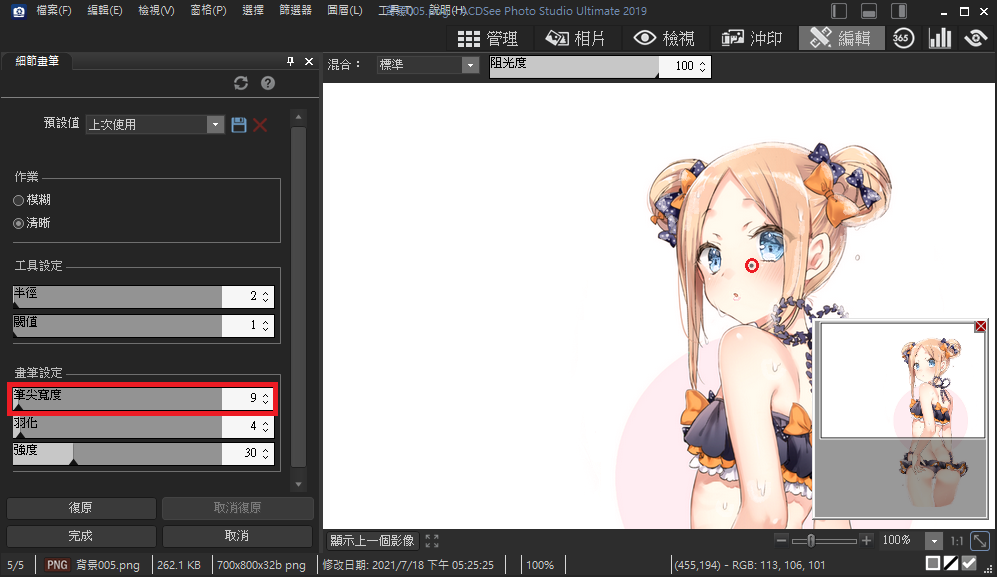The image size is (997, 577).
Task: Click the zoom level slider
Action: point(824,541)
